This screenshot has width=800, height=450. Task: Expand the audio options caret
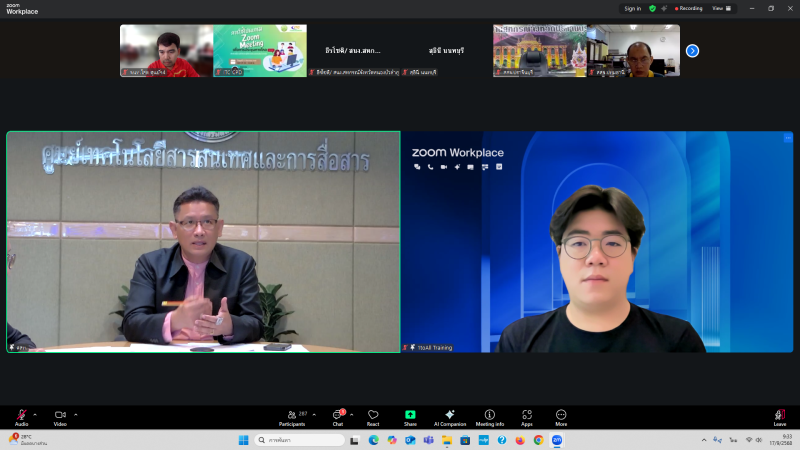coord(35,414)
